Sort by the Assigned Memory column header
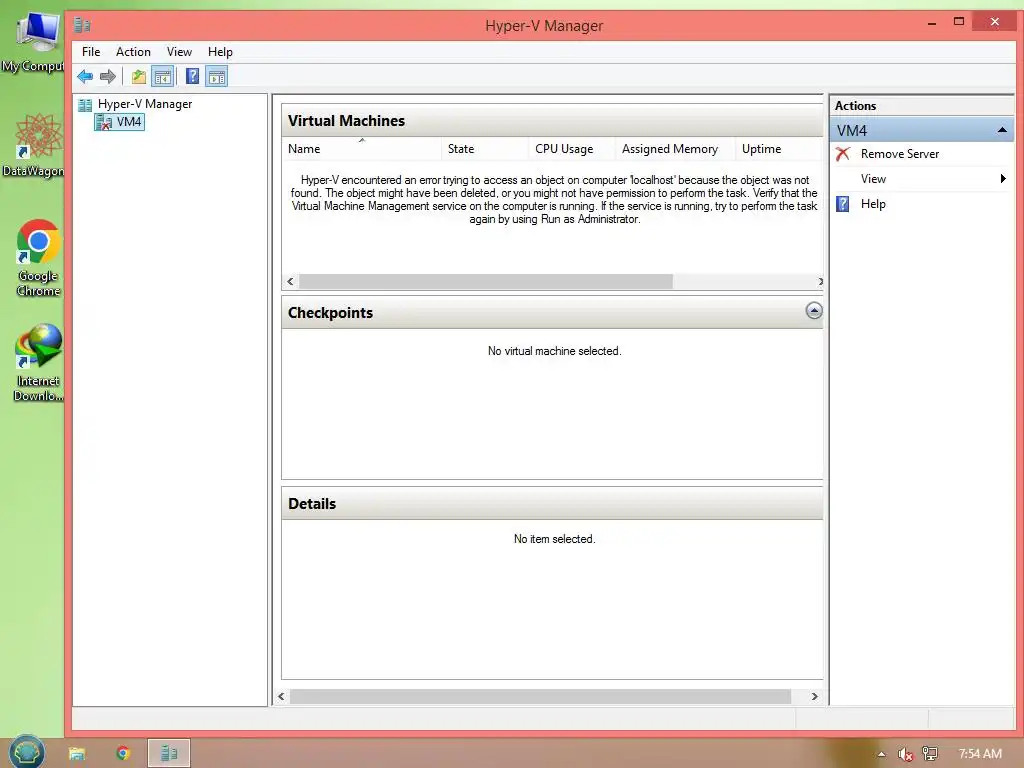 pos(675,149)
